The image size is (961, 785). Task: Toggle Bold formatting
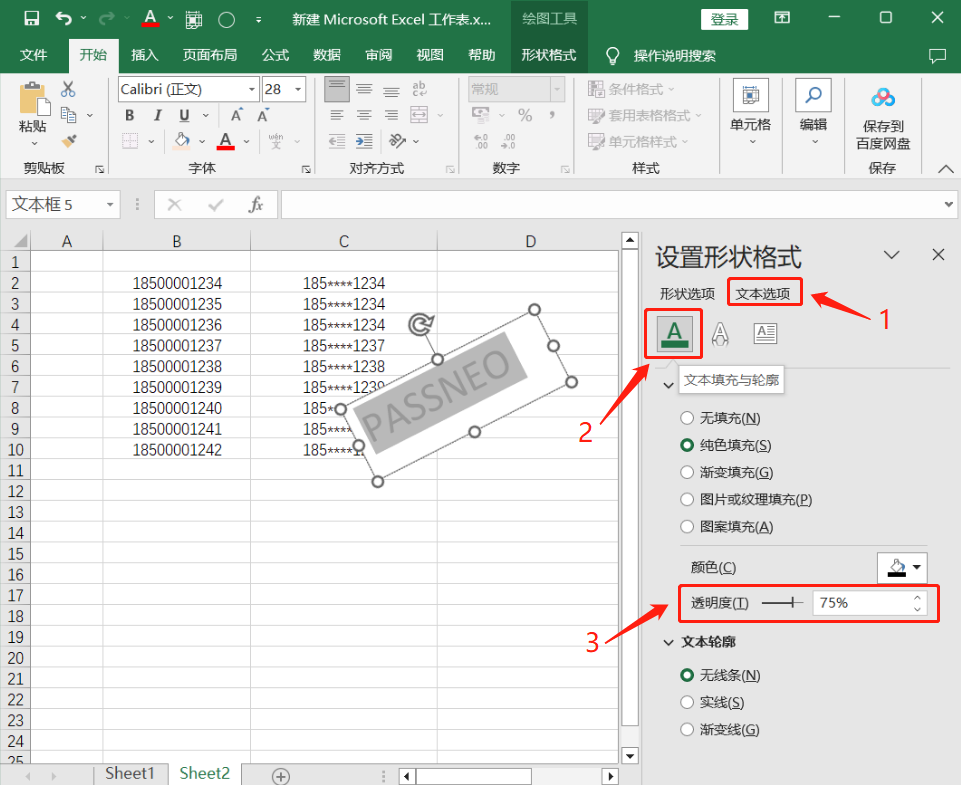[129, 115]
